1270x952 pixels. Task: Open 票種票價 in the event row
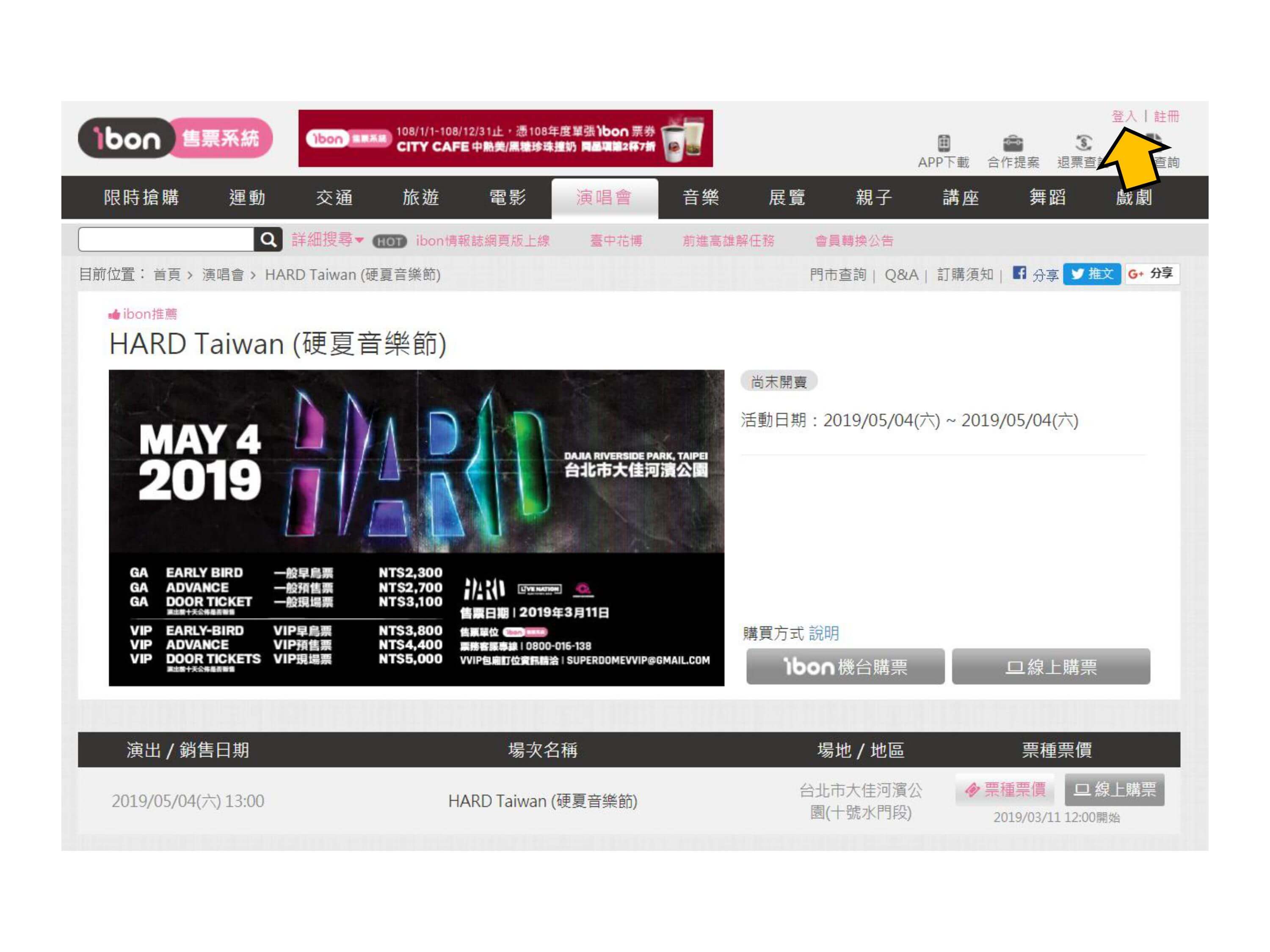(1005, 790)
